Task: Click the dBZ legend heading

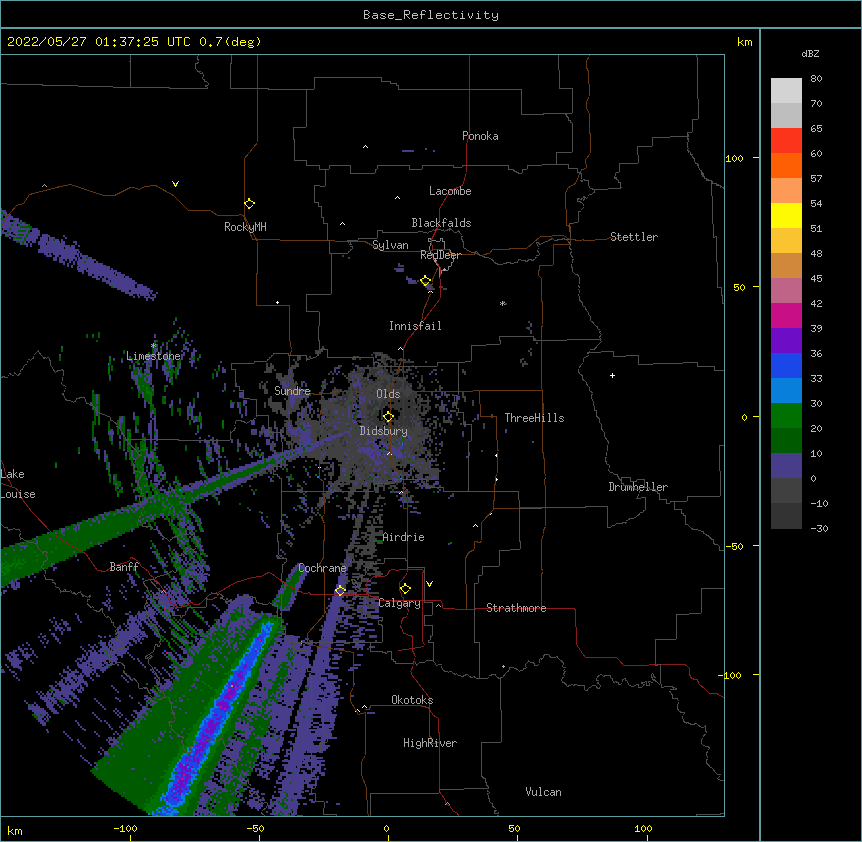Action: (810, 53)
